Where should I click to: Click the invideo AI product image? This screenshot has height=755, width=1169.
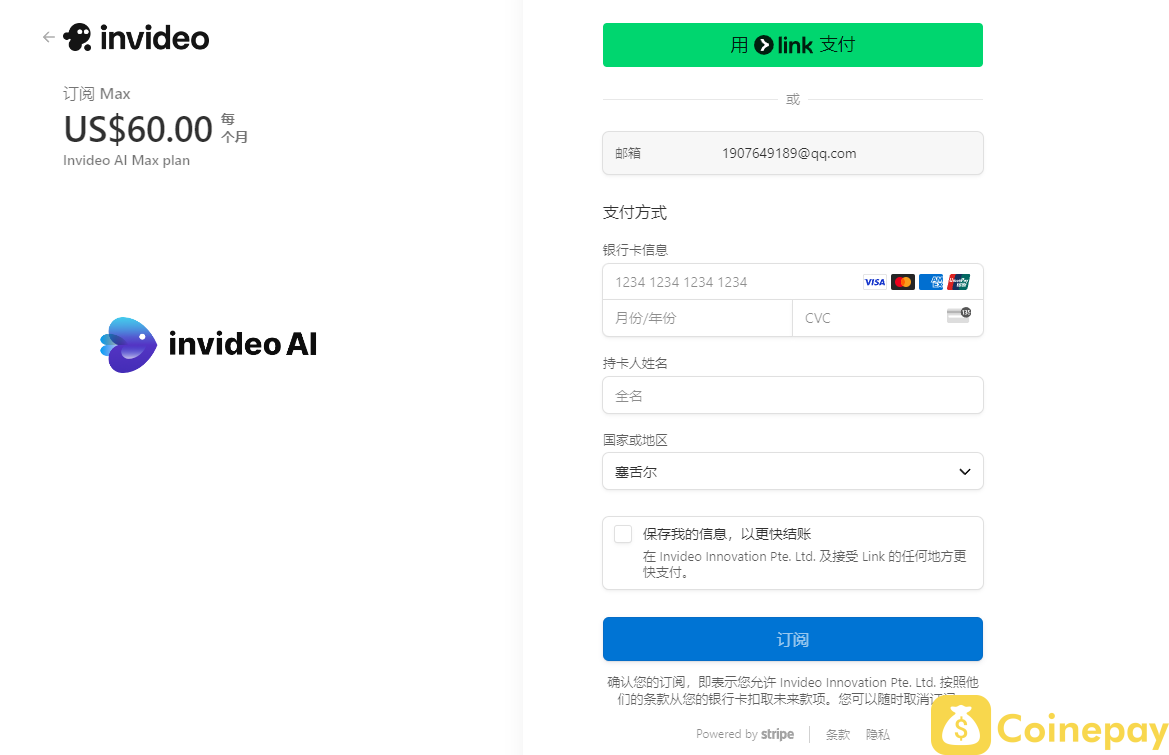[209, 344]
